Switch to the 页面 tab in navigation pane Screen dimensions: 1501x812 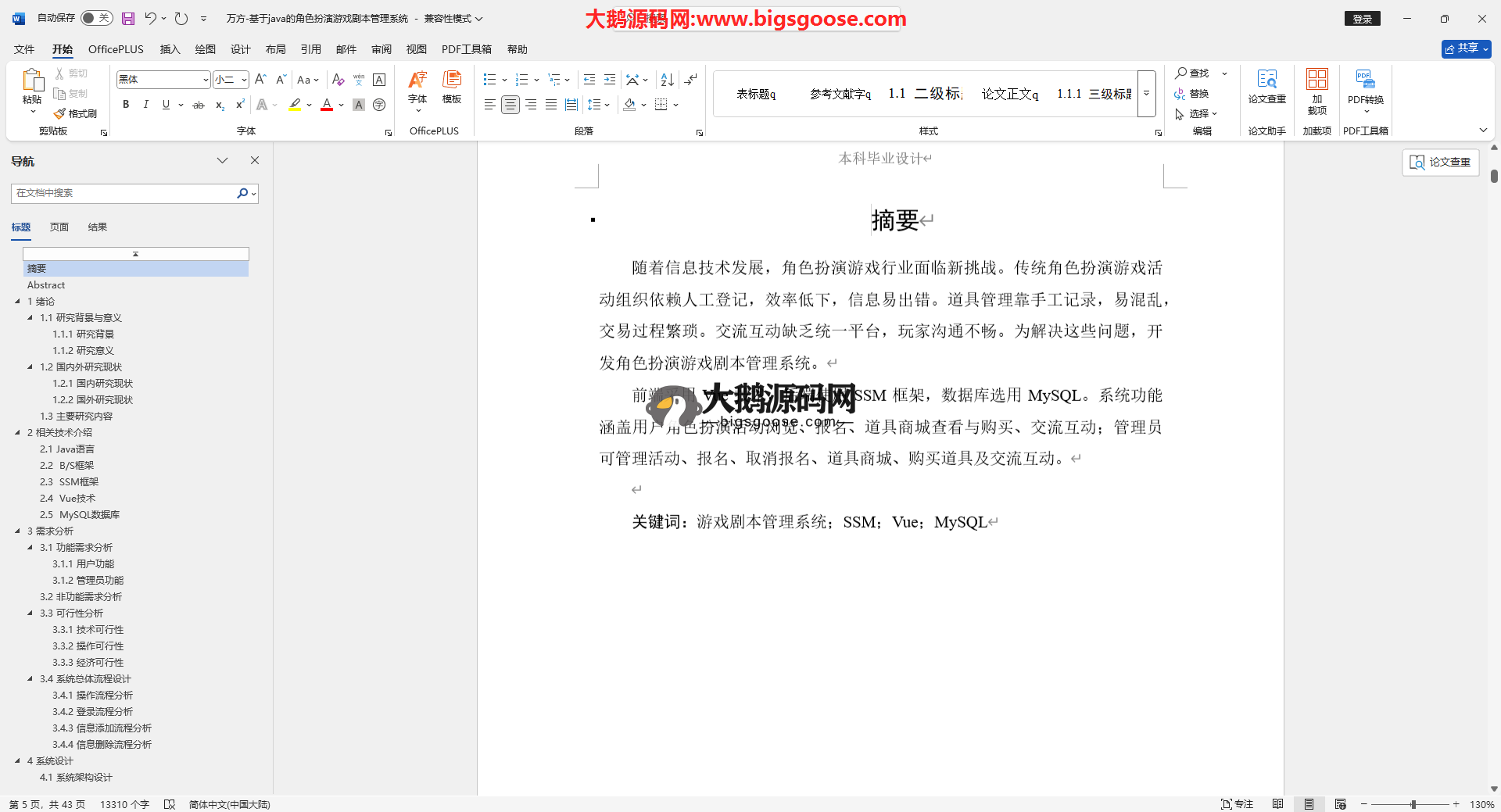point(59,227)
